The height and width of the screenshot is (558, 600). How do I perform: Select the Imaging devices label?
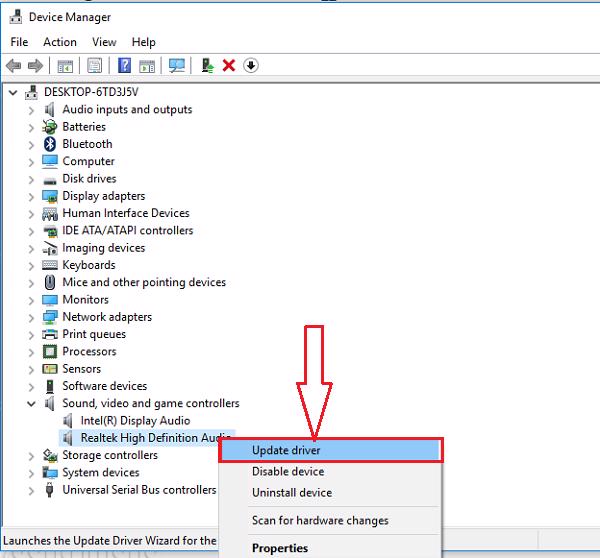pos(104,248)
